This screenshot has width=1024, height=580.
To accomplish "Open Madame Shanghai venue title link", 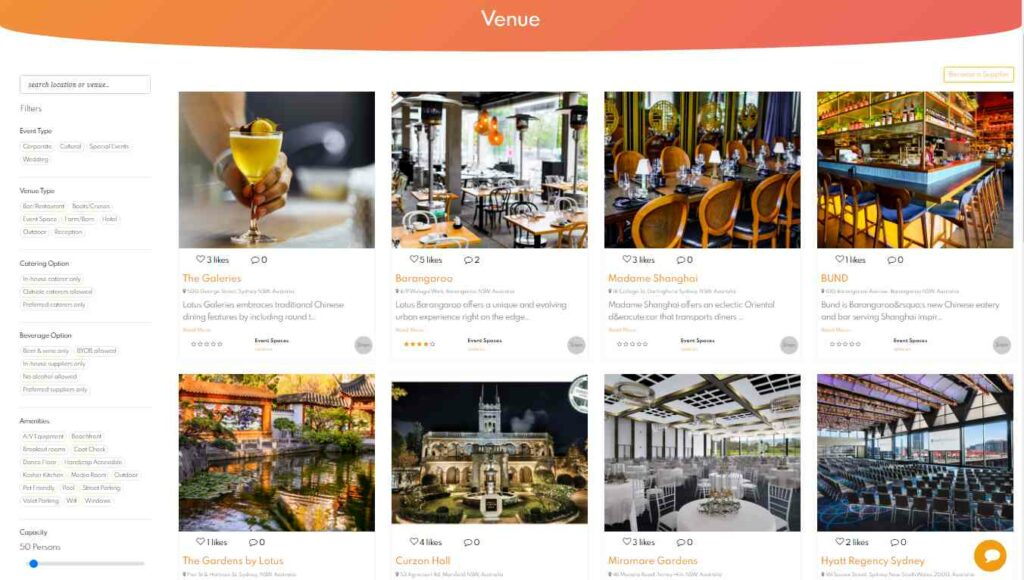I will click(652, 278).
